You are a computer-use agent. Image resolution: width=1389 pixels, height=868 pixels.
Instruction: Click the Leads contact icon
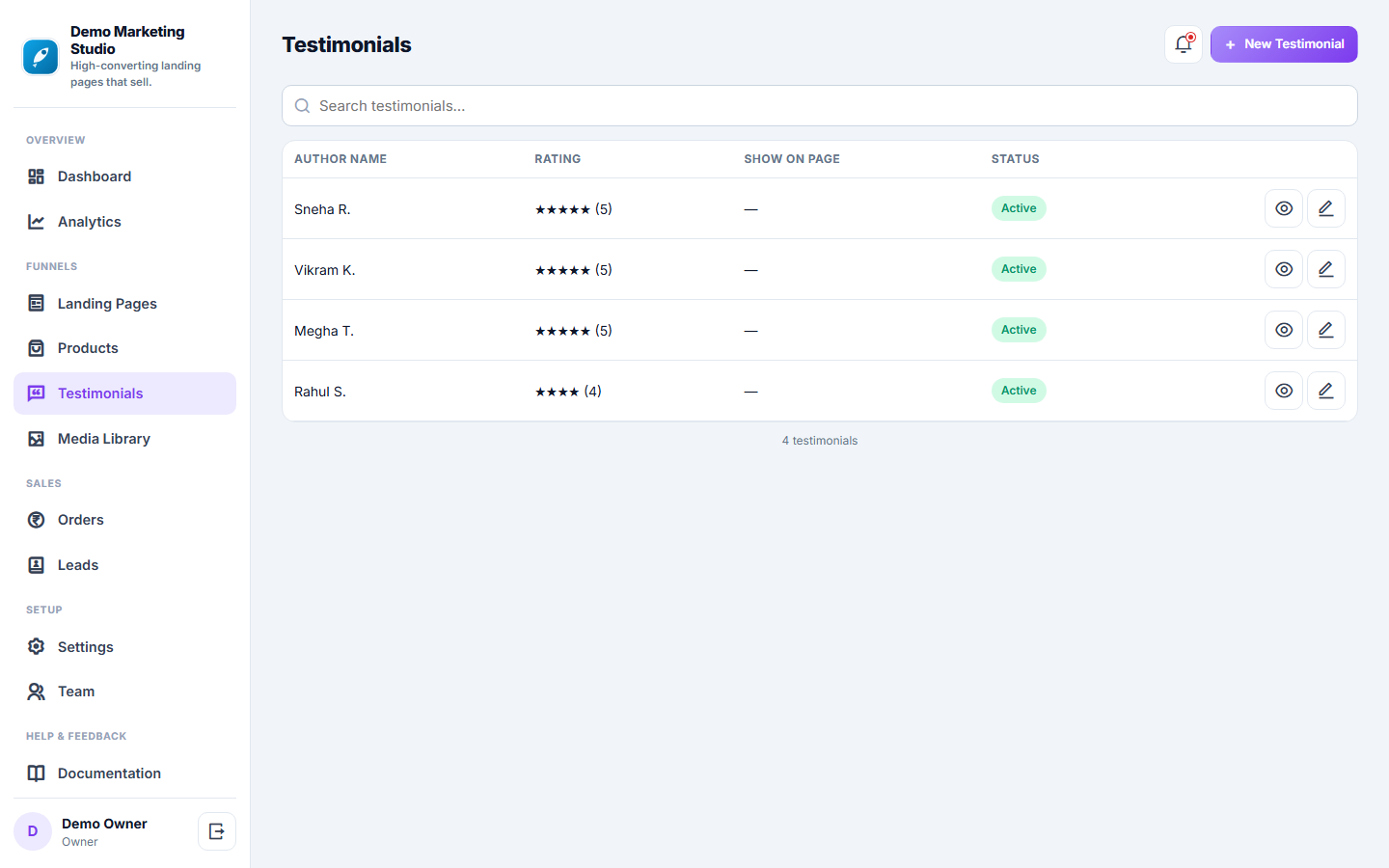37,565
